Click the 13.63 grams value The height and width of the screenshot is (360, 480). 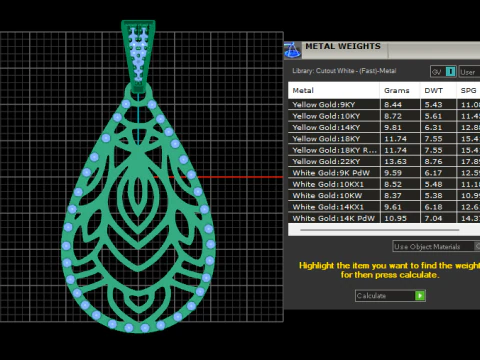pyautogui.click(x=395, y=161)
